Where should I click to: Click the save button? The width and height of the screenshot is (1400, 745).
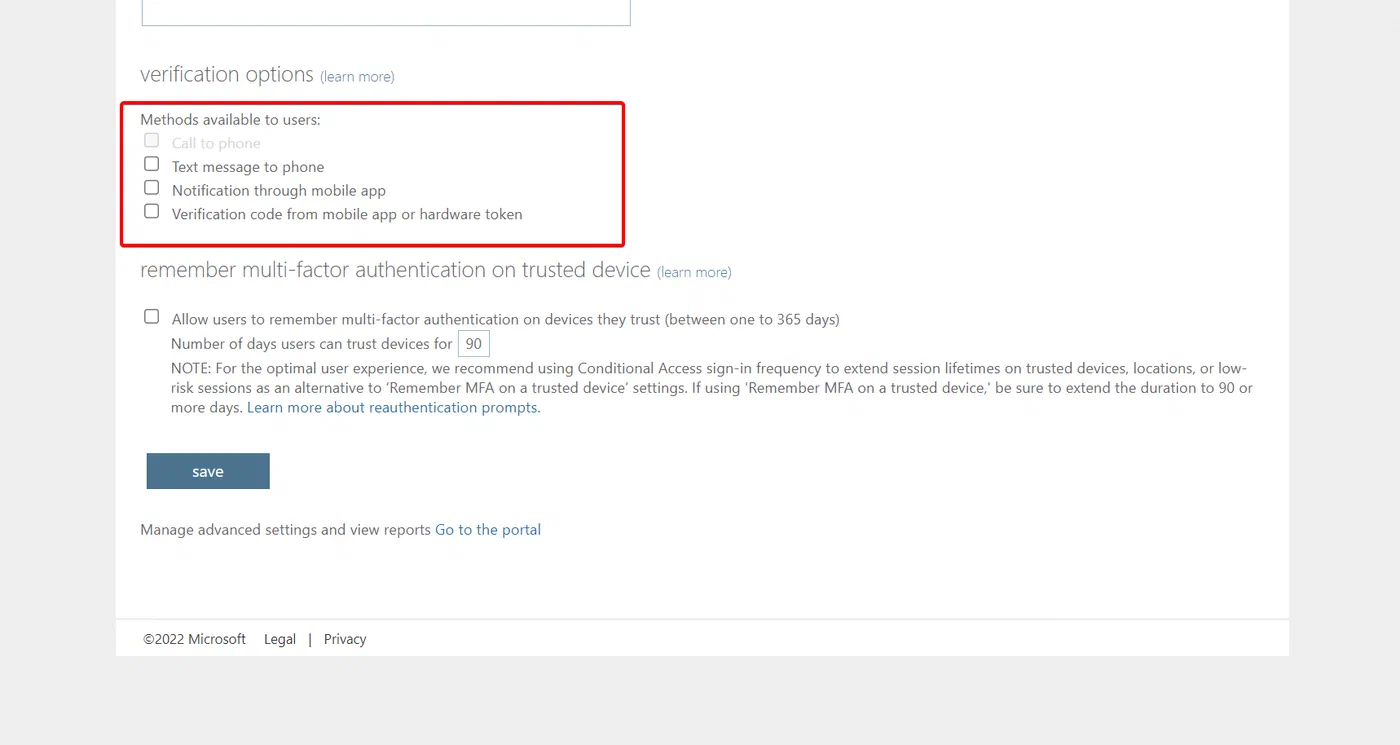[x=208, y=471]
